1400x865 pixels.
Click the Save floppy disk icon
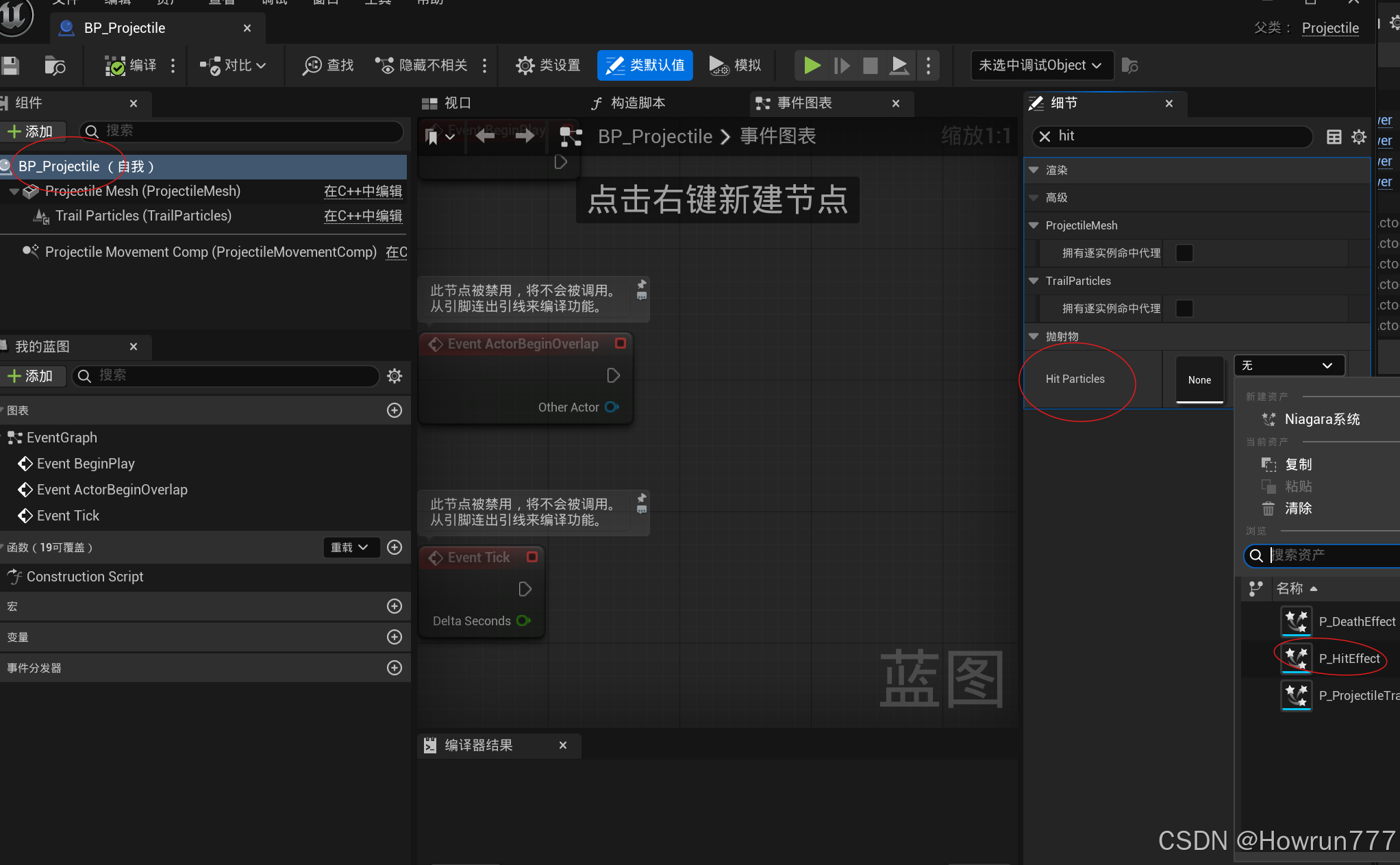click(x=10, y=66)
